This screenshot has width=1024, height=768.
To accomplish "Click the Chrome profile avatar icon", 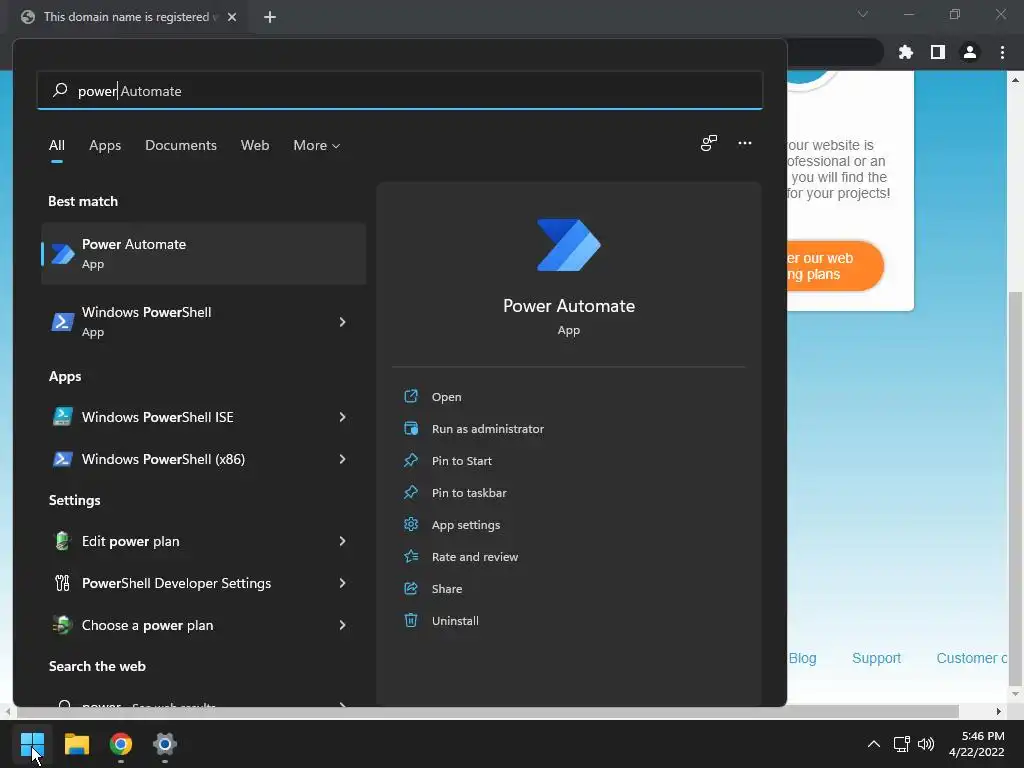I will pyautogui.click(x=970, y=52).
